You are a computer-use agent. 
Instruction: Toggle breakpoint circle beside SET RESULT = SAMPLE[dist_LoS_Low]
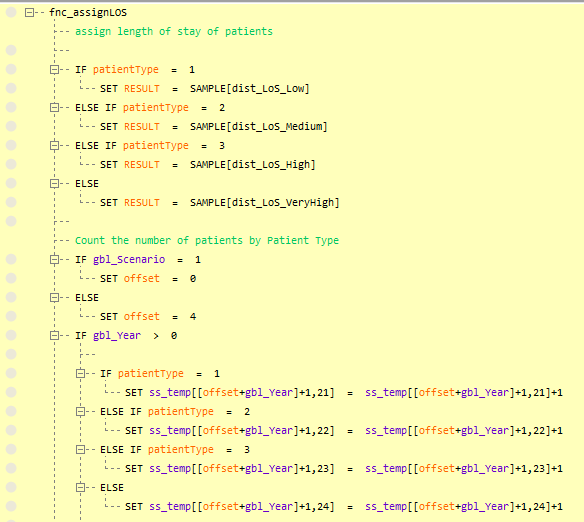click(11, 88)
